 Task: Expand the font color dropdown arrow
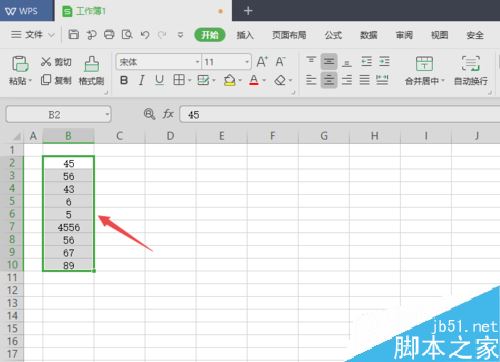pyautogui.click(x=264, y=80)
